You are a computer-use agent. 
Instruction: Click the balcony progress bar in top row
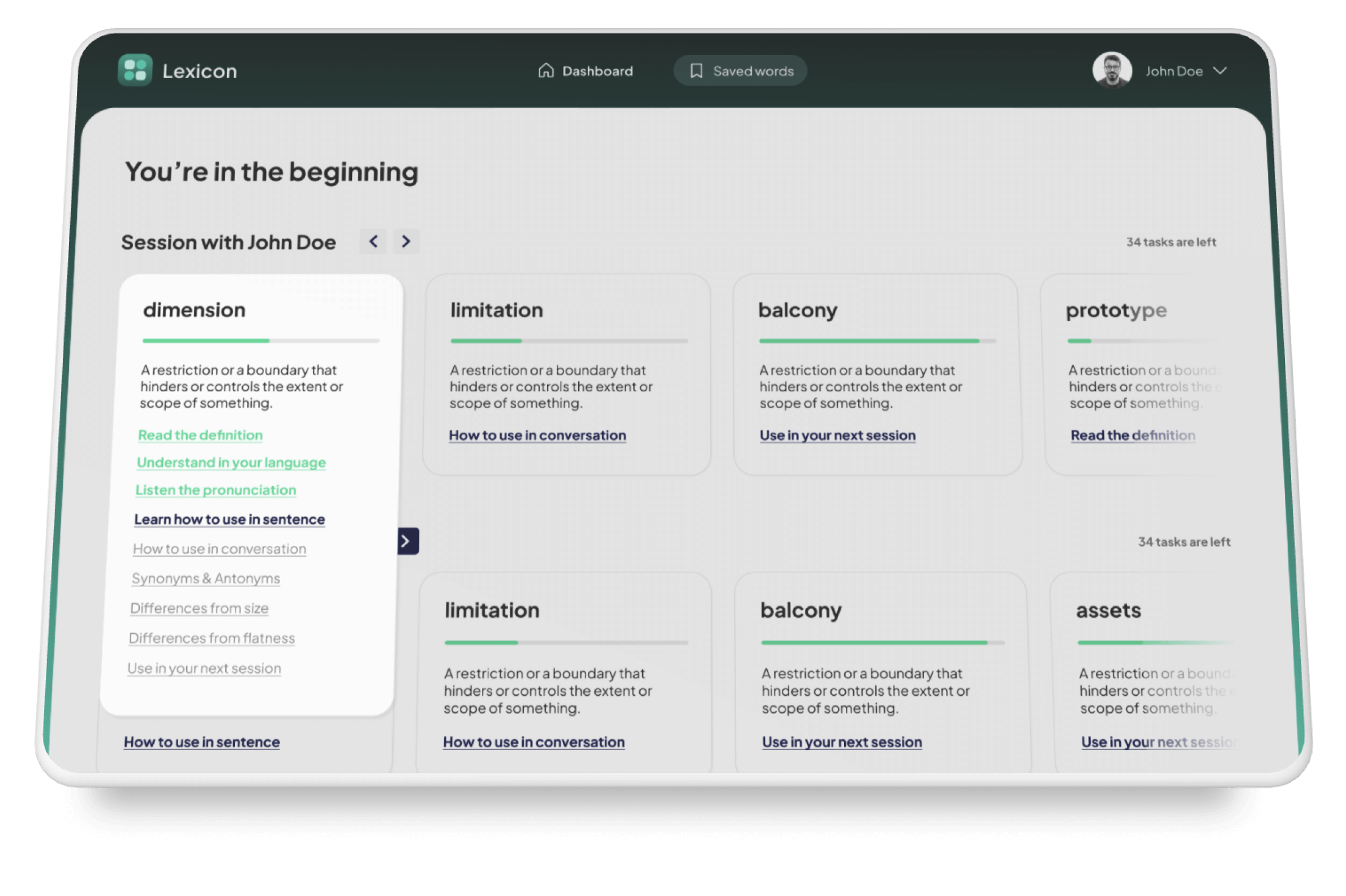point(877,341)
